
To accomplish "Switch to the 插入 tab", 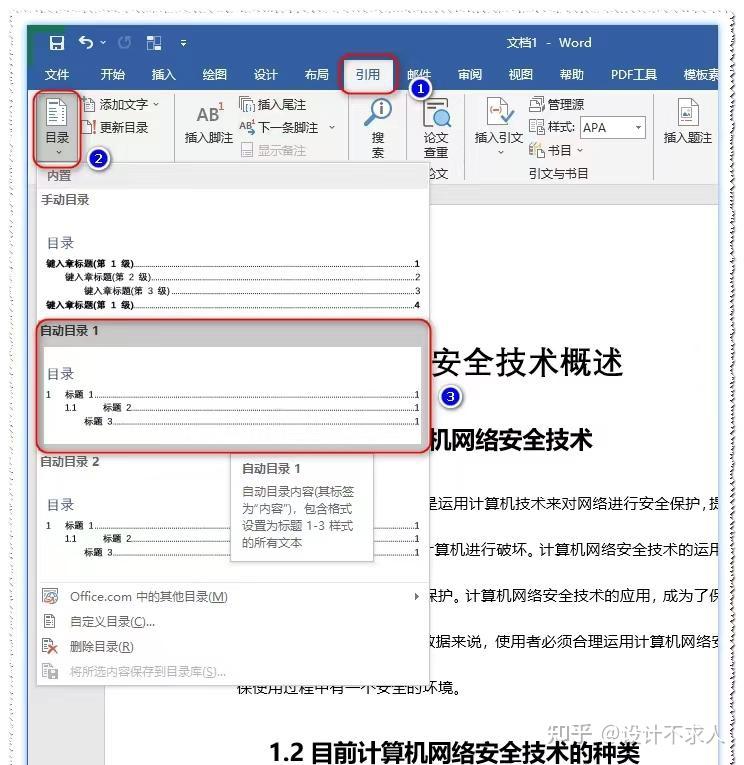I will click(x=163, y=75).
